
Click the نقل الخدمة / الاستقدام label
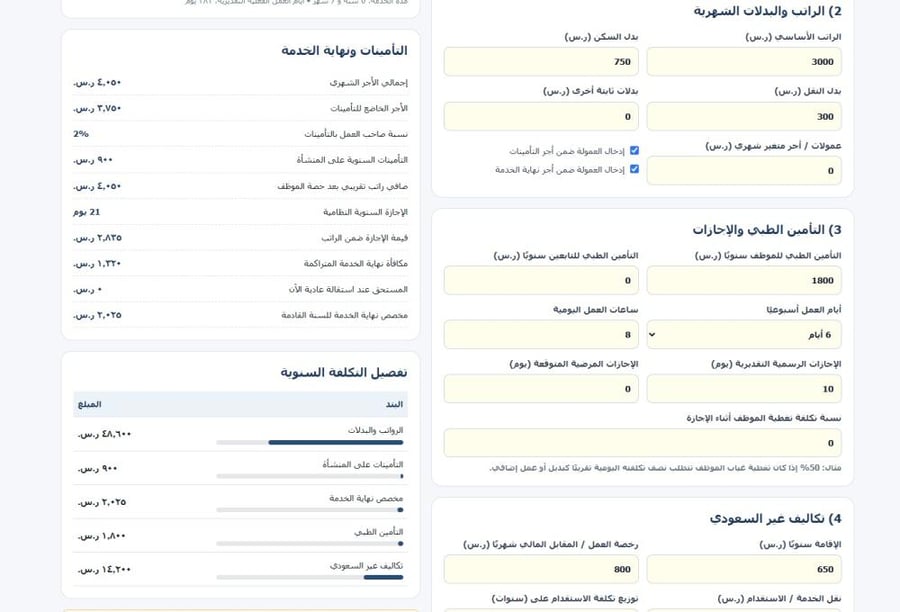coord(779,599)
